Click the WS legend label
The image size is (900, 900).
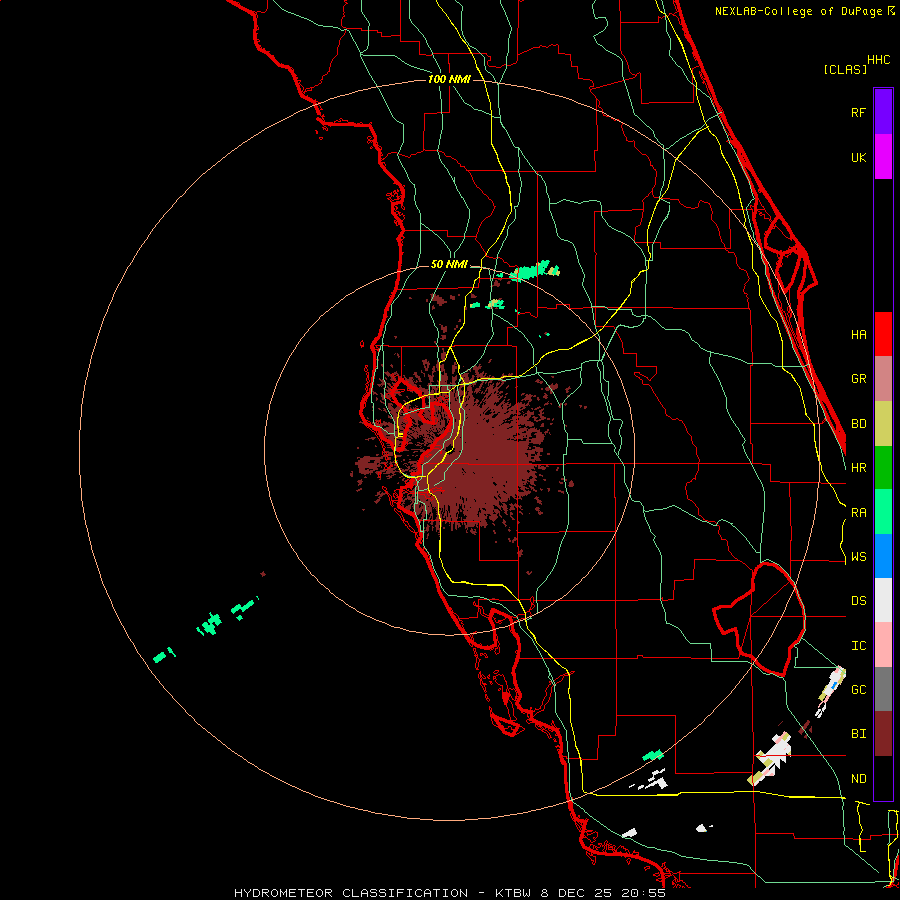(x=858, y=557)
